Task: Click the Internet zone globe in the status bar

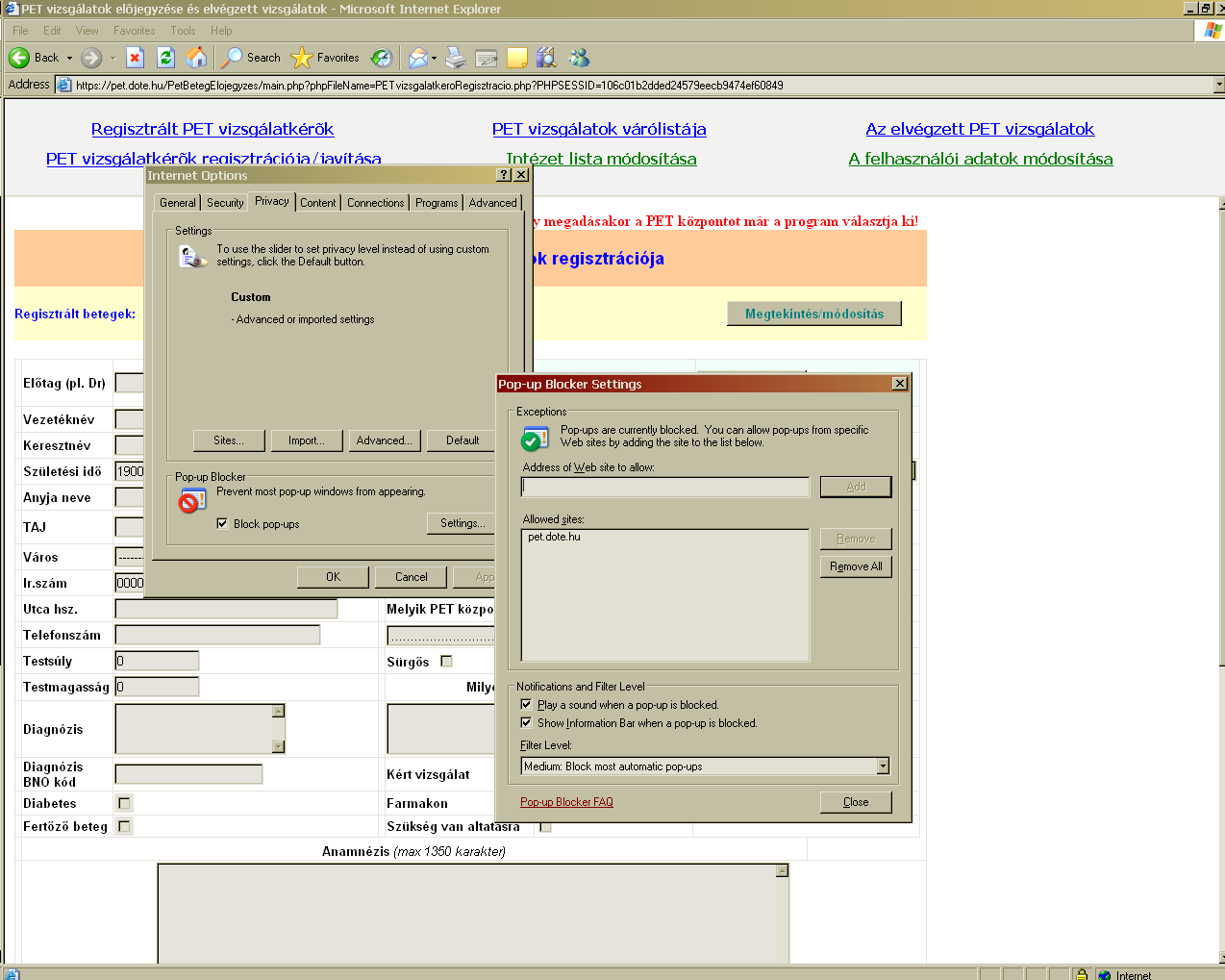Action: [1104, 974]
